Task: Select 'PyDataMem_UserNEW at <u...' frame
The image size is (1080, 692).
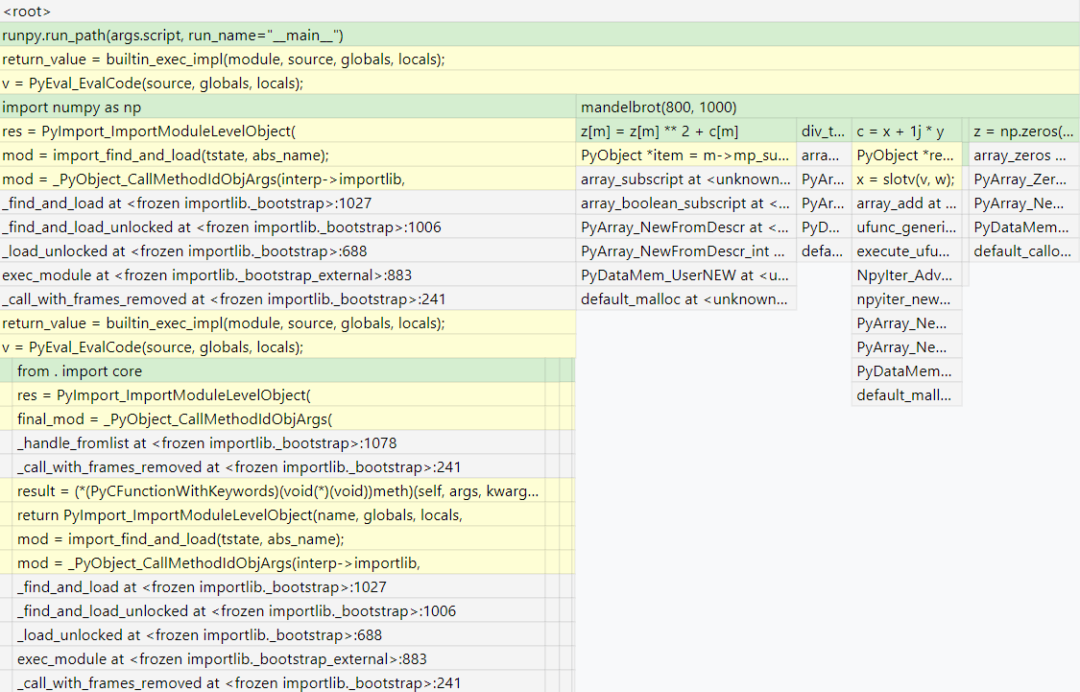Action: pyautogui.click(x=687, y=275)
